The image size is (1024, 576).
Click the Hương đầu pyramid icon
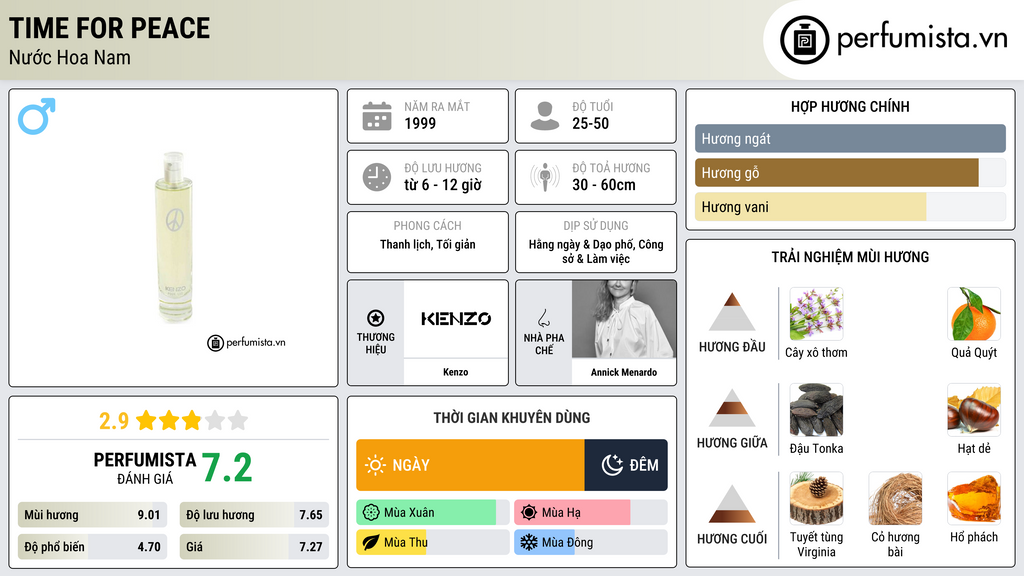[732, 312]
